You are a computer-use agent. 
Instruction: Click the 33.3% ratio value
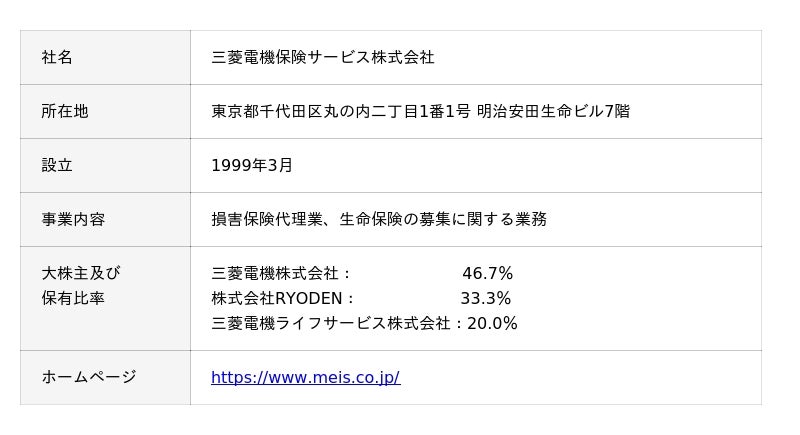(486, 298)
